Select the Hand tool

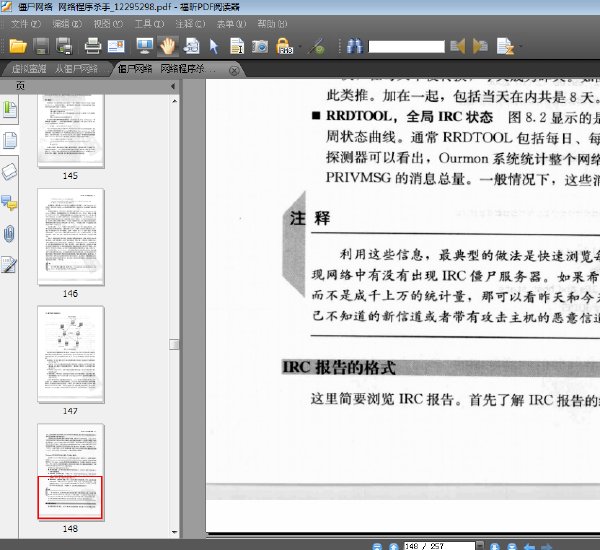(x=167, y=46)
